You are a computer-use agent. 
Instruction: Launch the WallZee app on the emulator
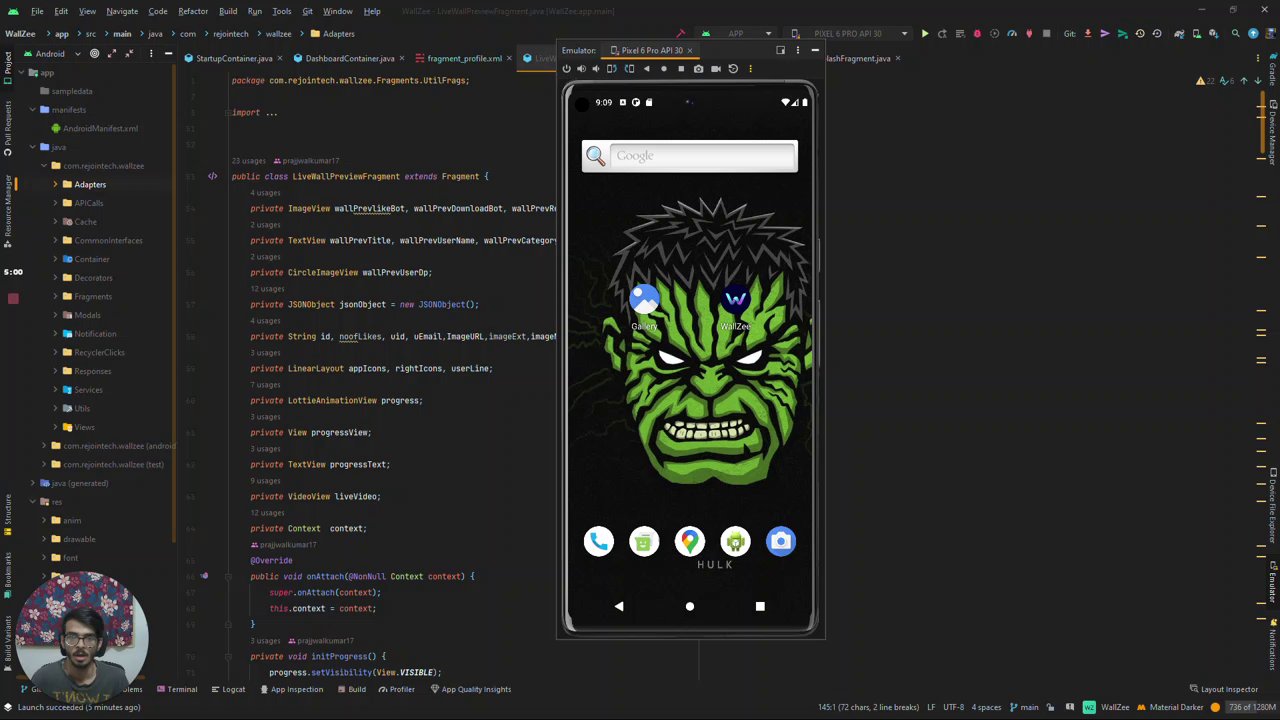point(735,306)
